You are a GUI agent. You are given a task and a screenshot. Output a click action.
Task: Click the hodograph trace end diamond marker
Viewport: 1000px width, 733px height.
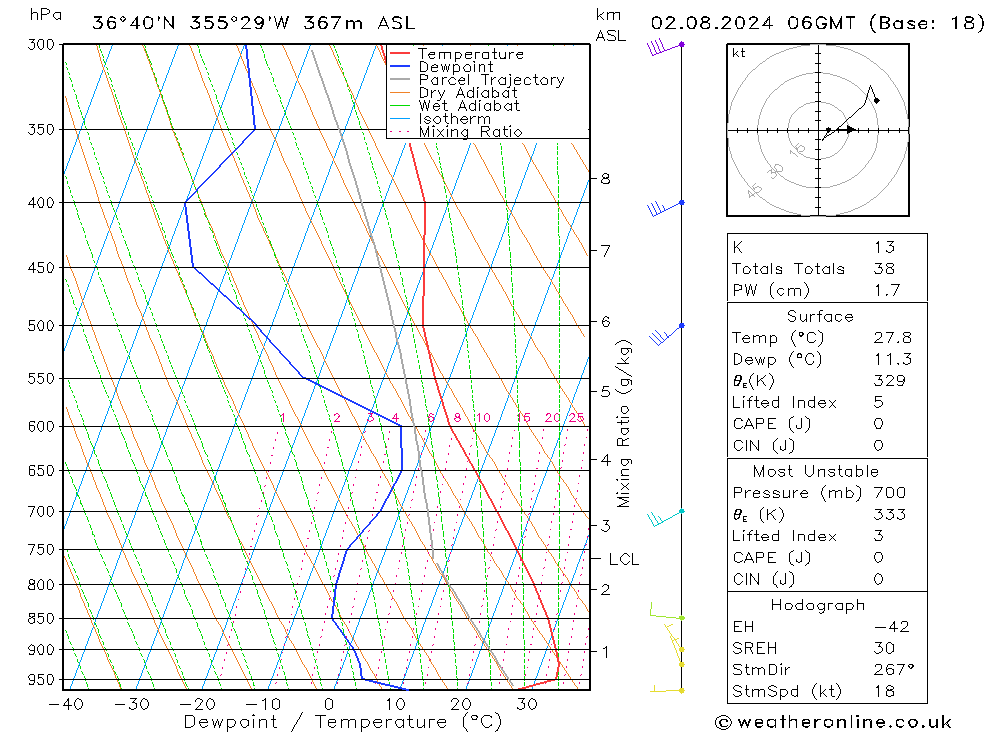[x=877, y=100]
